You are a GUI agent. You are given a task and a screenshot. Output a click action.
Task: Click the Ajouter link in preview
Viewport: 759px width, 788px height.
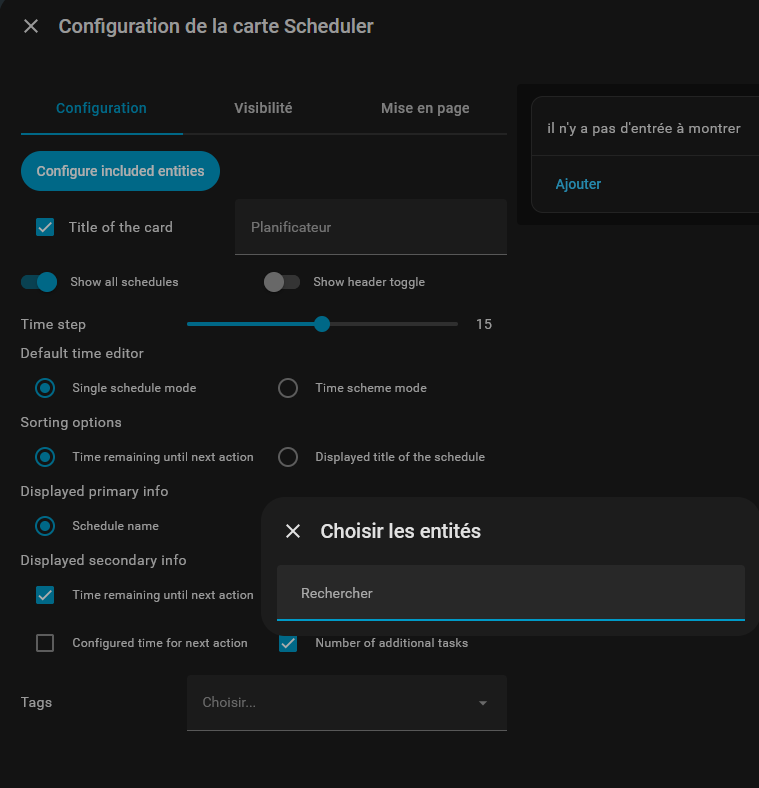pos(578,184)
